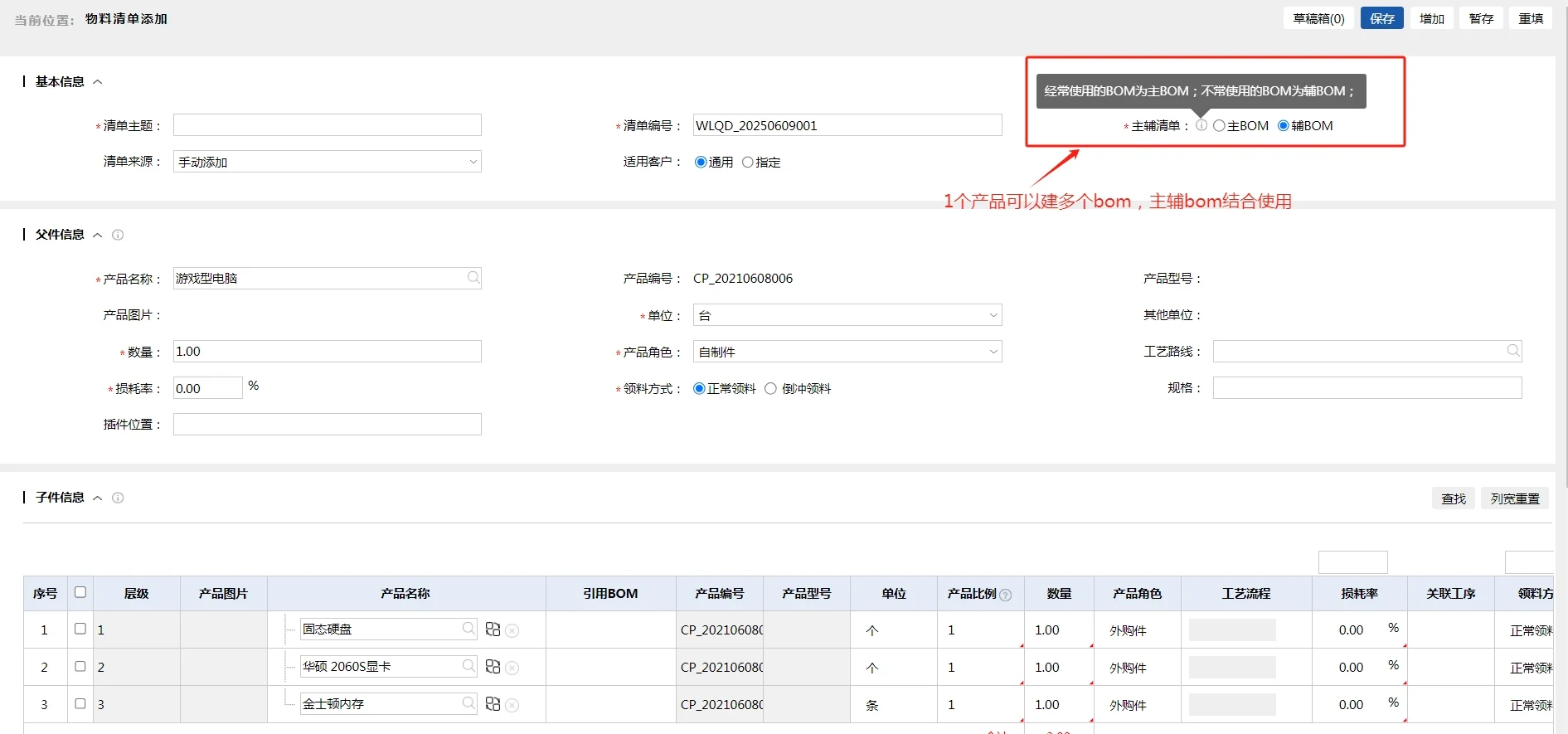
Task: Click the info icon next to 父件信息
Action: click(x=118, y=235)
